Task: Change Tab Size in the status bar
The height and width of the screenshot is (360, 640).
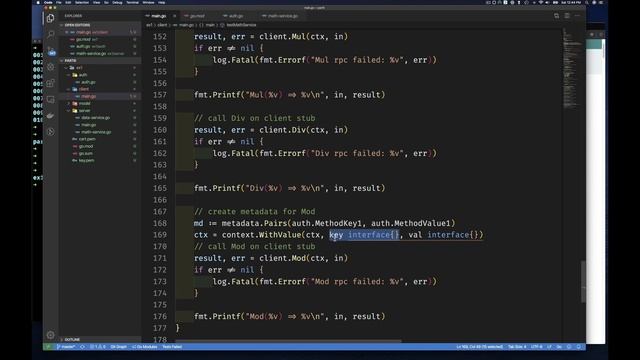Action: [517, 347]
